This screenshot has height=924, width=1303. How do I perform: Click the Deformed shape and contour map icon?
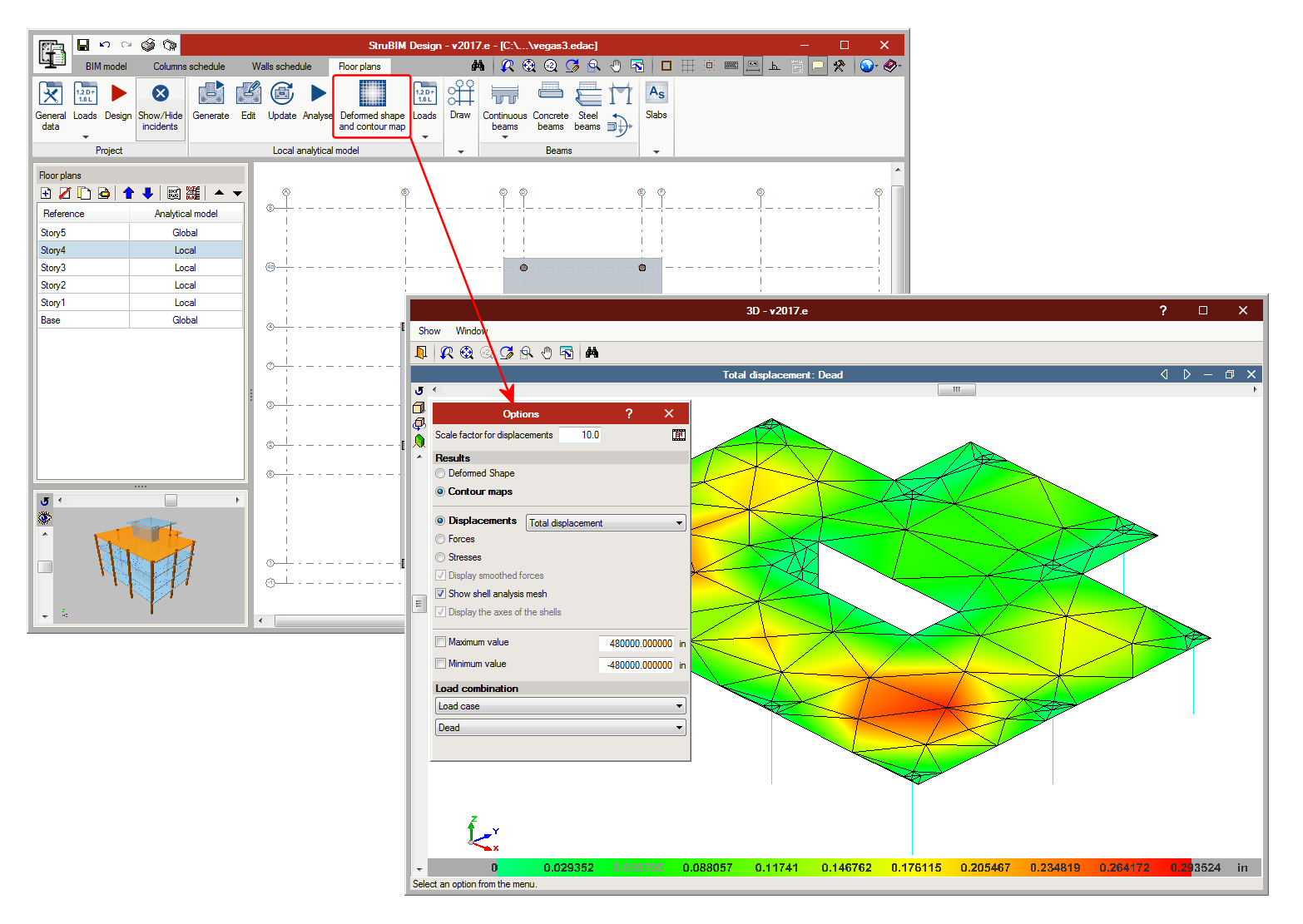click(x=372, y=95)
